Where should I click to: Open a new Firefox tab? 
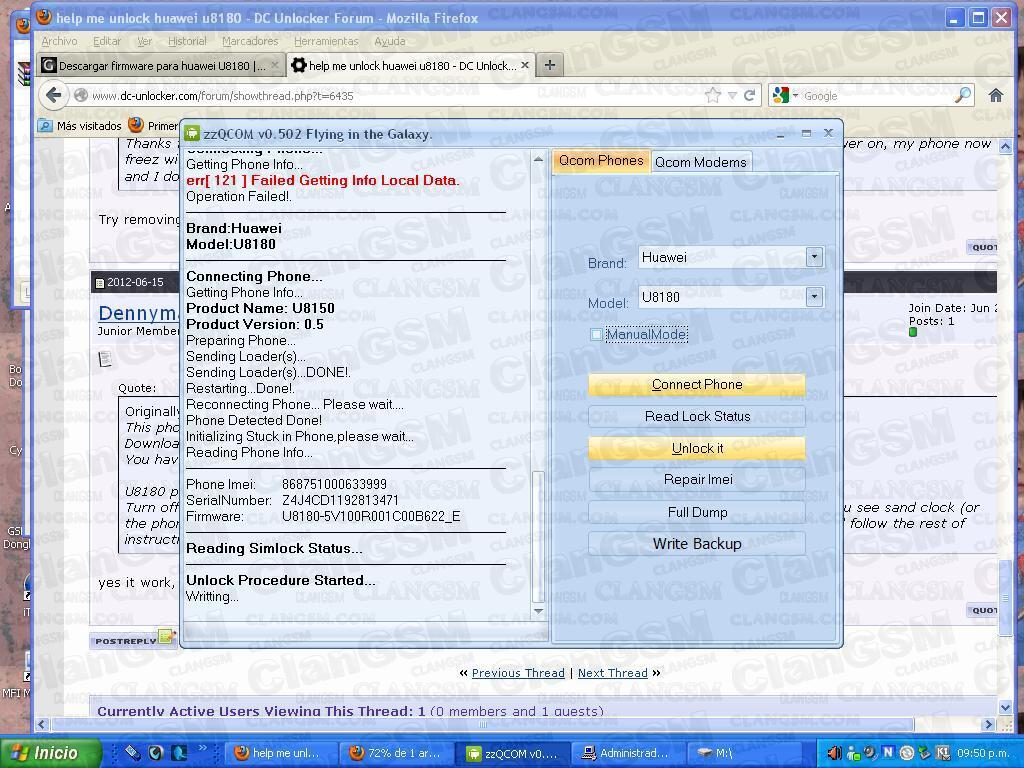pyautogui.click(x=550, y=65)
